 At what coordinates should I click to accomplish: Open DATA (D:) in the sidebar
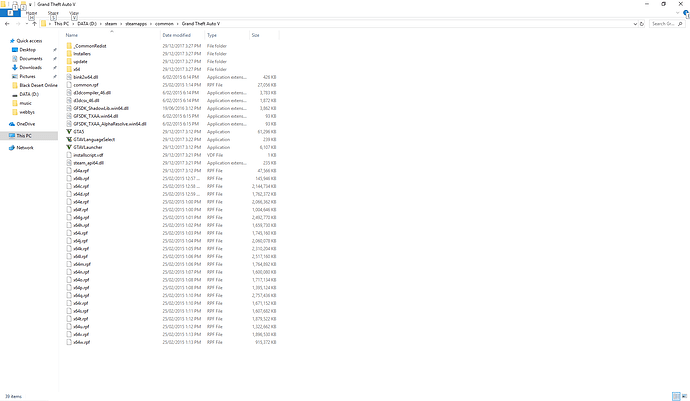click(29, 94)
